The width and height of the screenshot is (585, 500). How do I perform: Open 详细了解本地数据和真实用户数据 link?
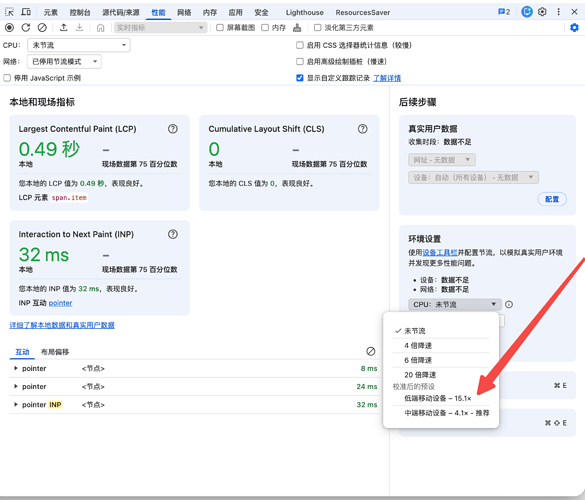[x=62, y=325]
